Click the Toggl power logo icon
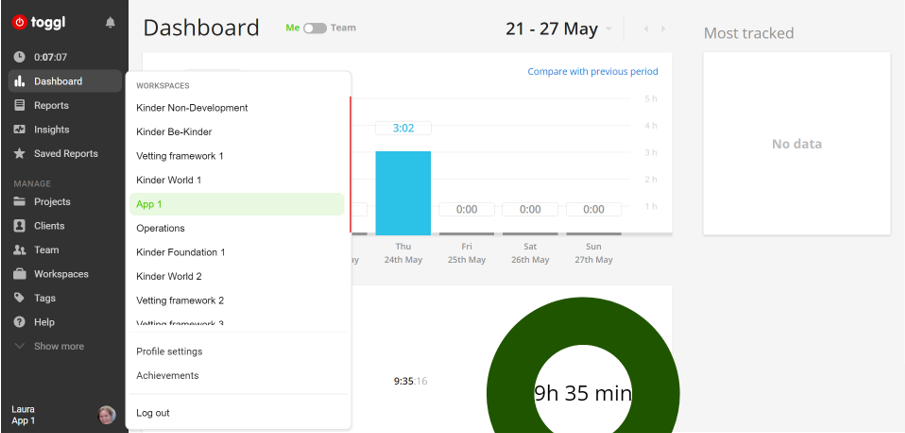This screenshot has height=433, width=905. [x=20, y=22]
